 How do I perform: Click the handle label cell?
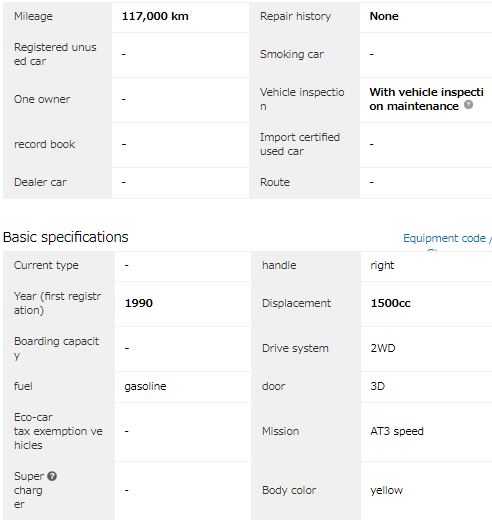point(306,266)
